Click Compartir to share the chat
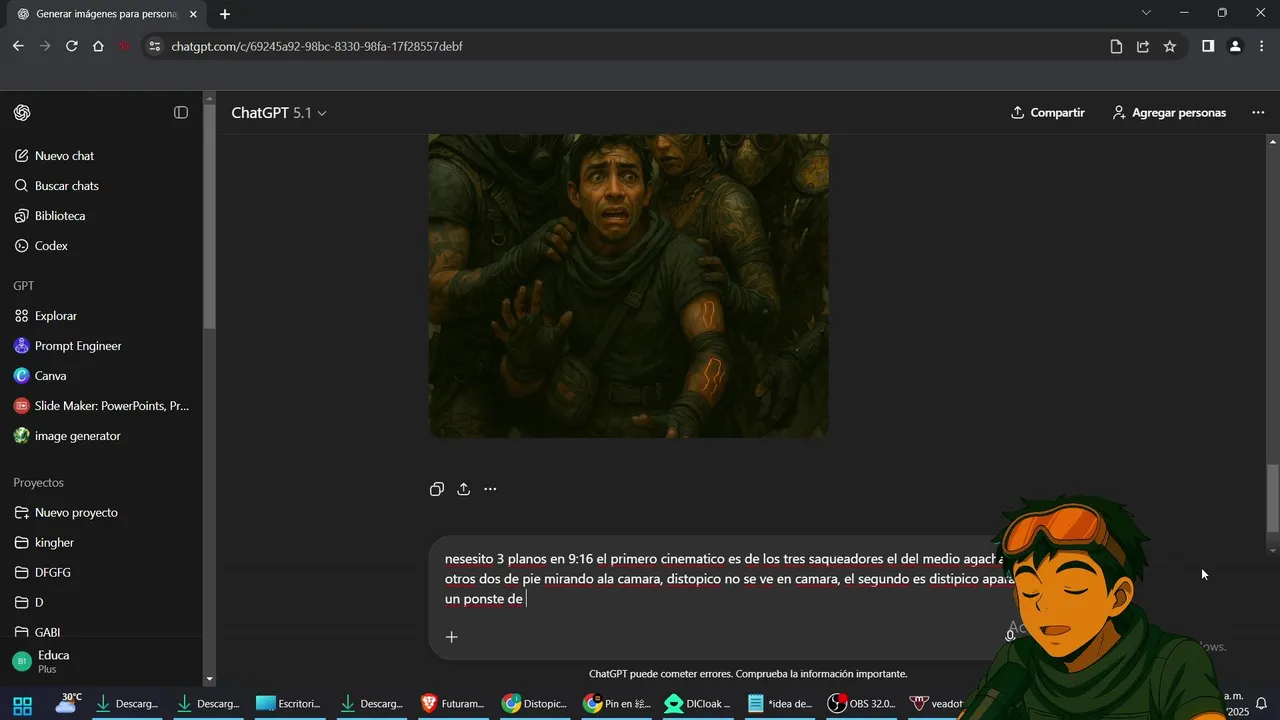 click(1048, 113)
